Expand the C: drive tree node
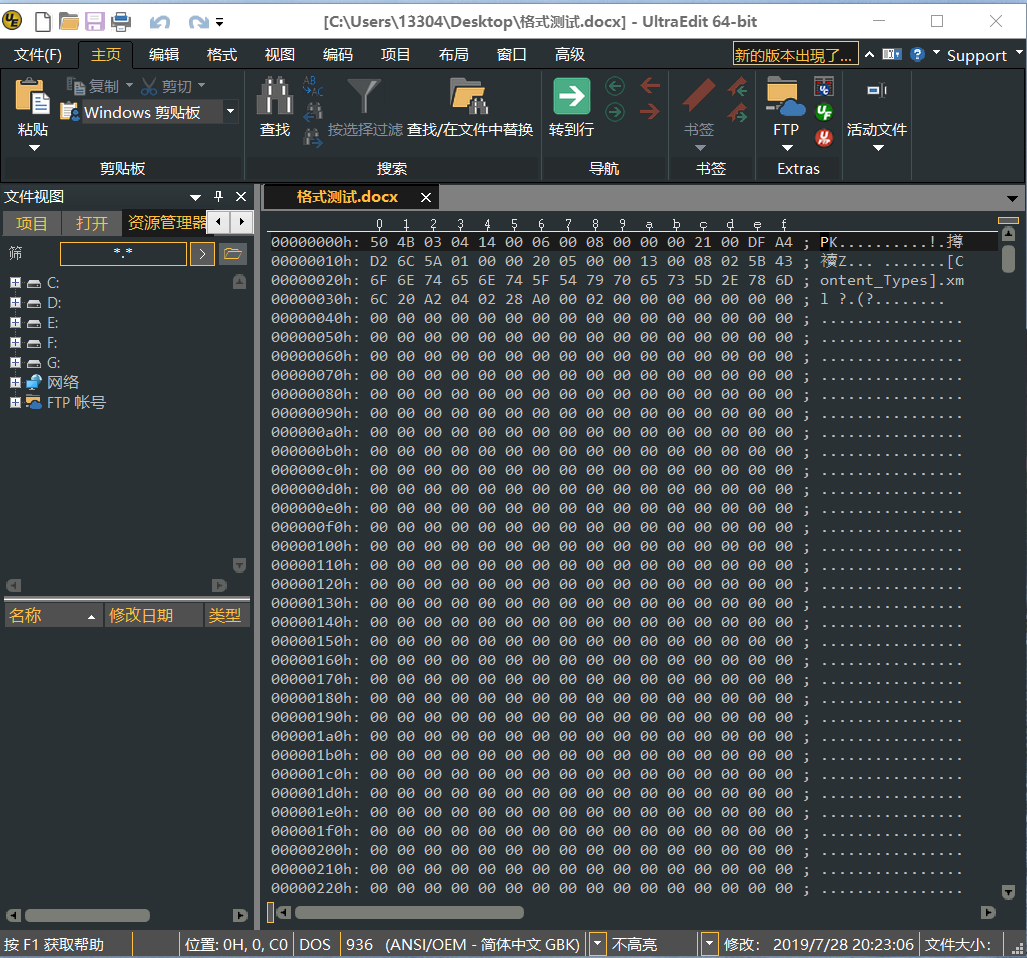This screenshot has height=958, width=1027. point(15,283)
